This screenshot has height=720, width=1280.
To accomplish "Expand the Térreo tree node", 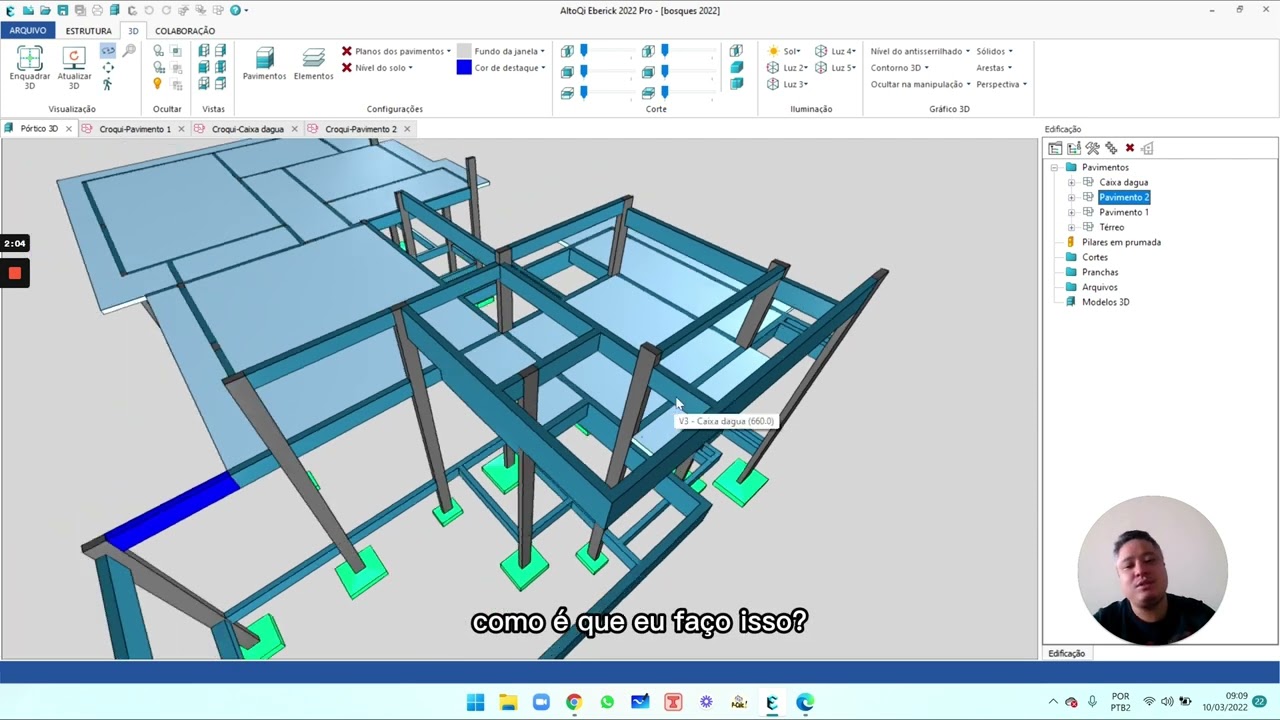I will point(1071,227).
